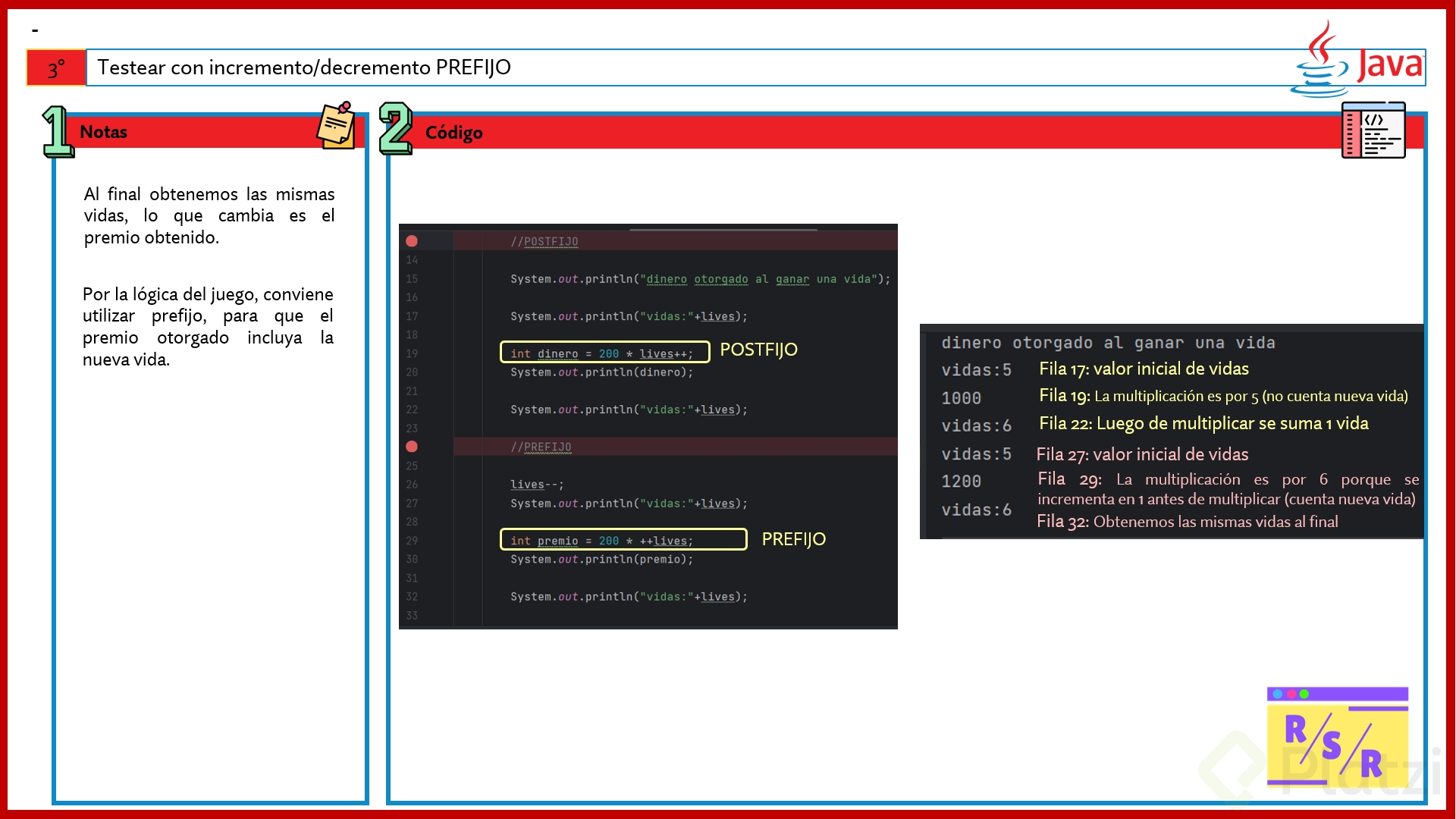Click the green number 2 icon
This screenshot has width=1456, height=819.
click(395, 129)
